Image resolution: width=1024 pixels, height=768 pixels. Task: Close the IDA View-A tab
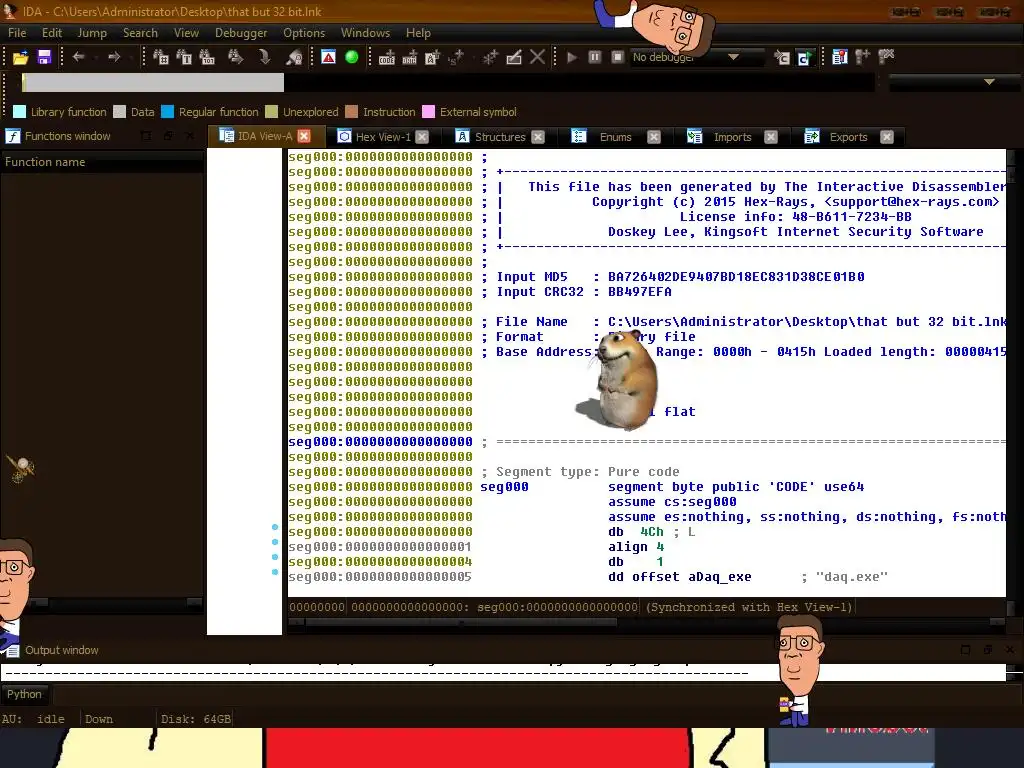tap(304, 136)
